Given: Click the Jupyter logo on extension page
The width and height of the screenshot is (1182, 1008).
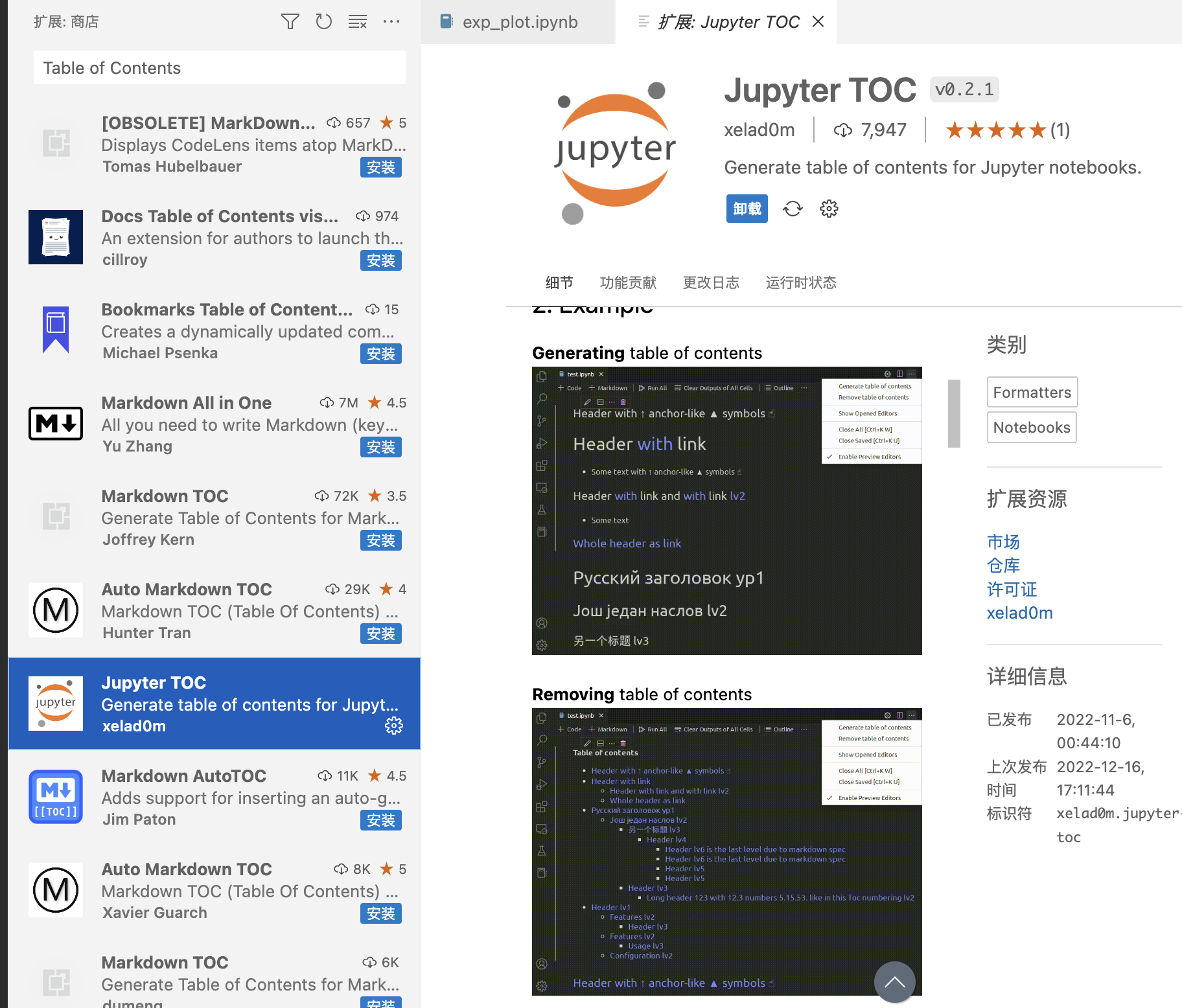Looking at the screenshot, I should (615, 153).
